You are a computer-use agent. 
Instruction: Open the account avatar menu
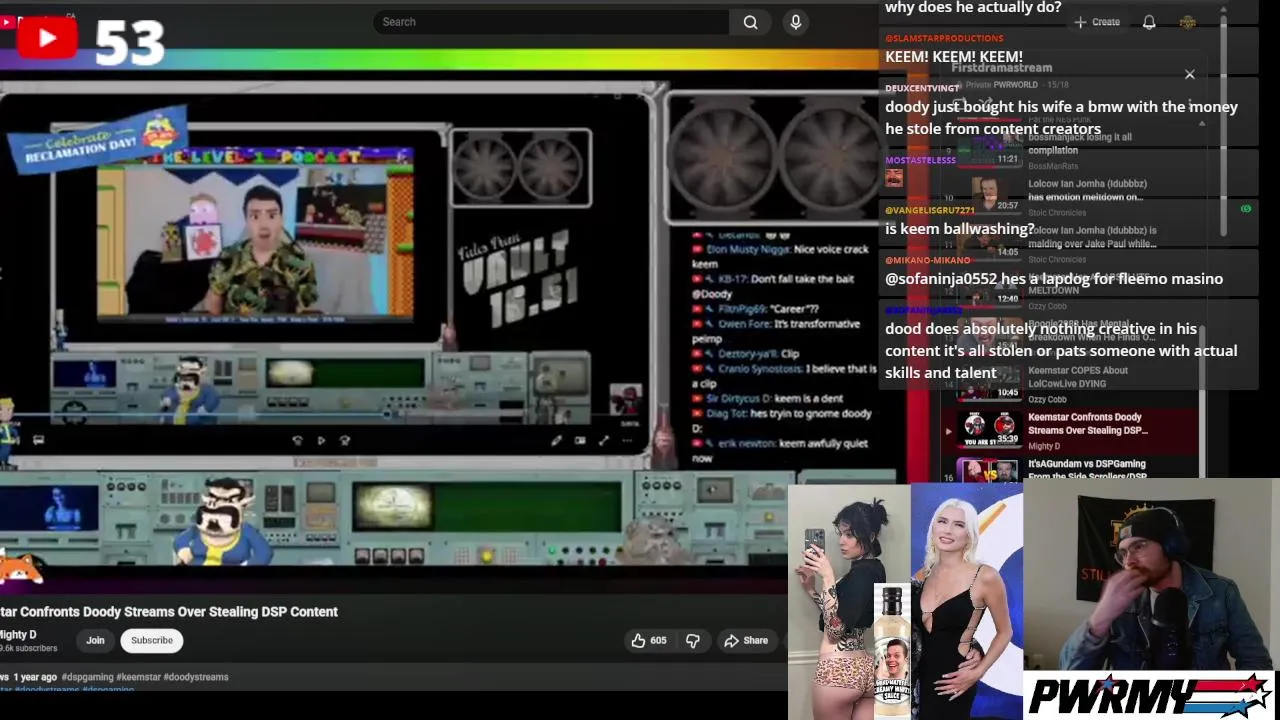point(1188,22)
